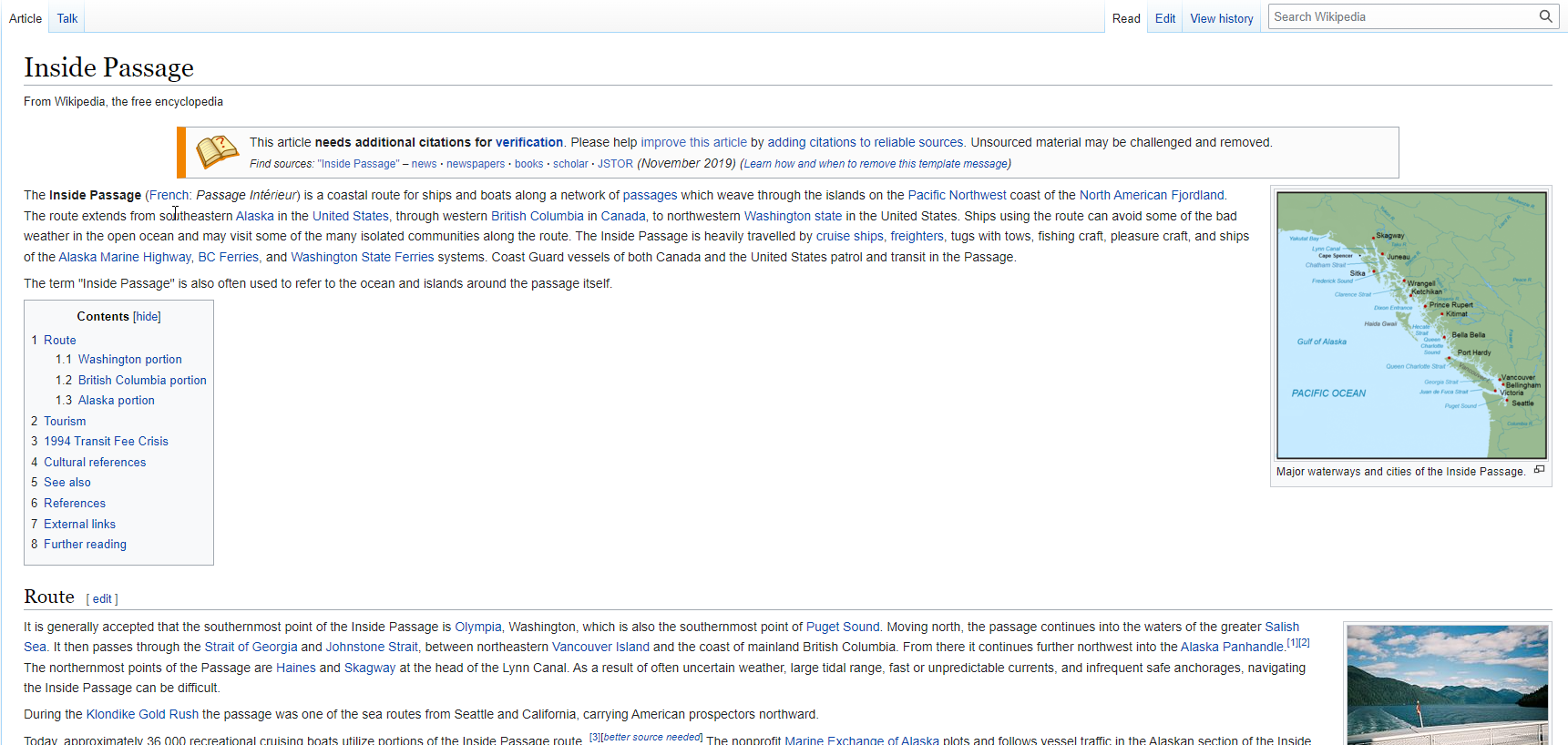The width and height of the screenshot is (1568, 745).
Task: Open the Edit tab
Action: pos(1165,18)
